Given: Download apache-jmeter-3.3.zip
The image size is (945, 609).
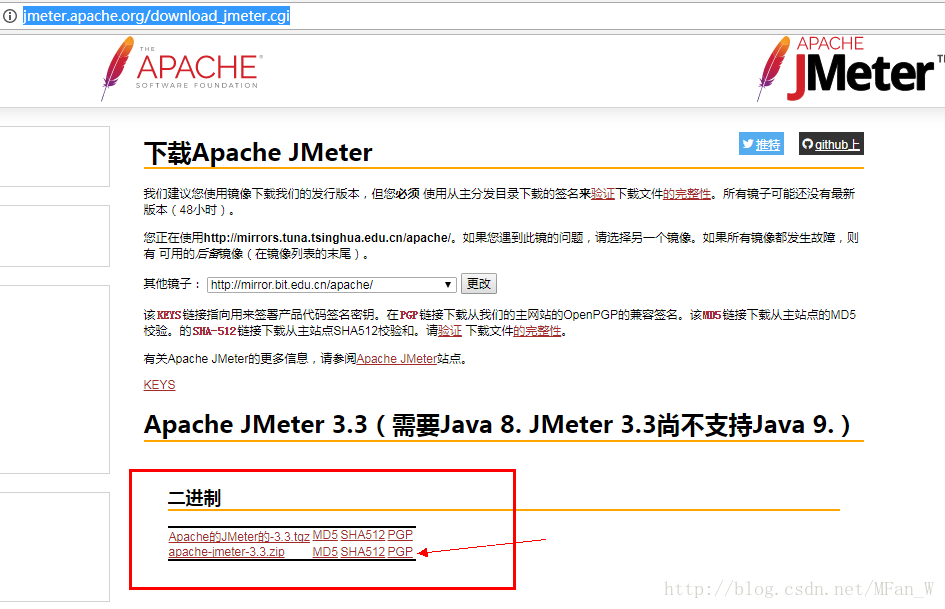Looking at the screenshot, I should (226, 552).
